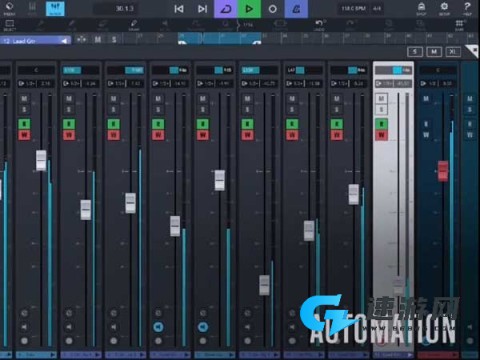Solo the Lead Gtr track in track header

tap(114, 40)
